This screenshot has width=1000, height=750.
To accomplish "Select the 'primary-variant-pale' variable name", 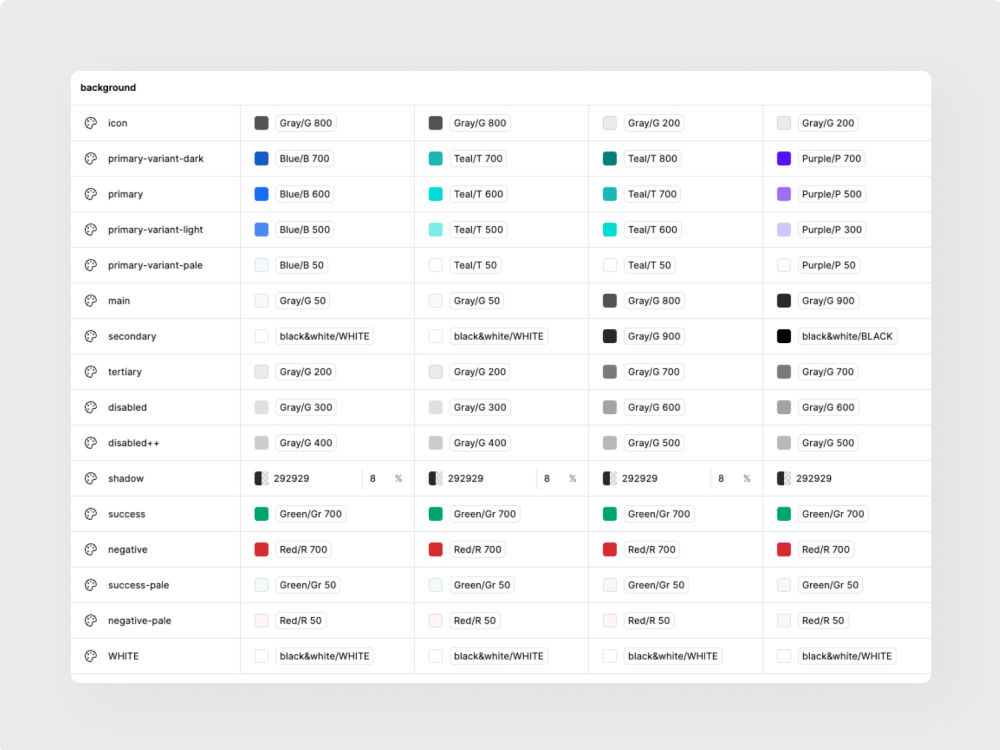I will point(156,265).
